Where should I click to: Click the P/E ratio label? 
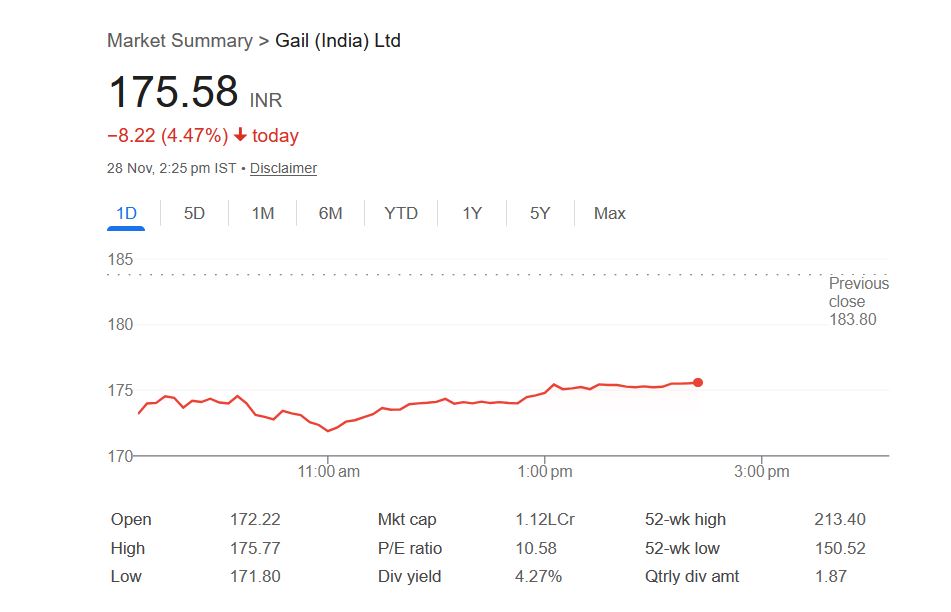[409, 548]
